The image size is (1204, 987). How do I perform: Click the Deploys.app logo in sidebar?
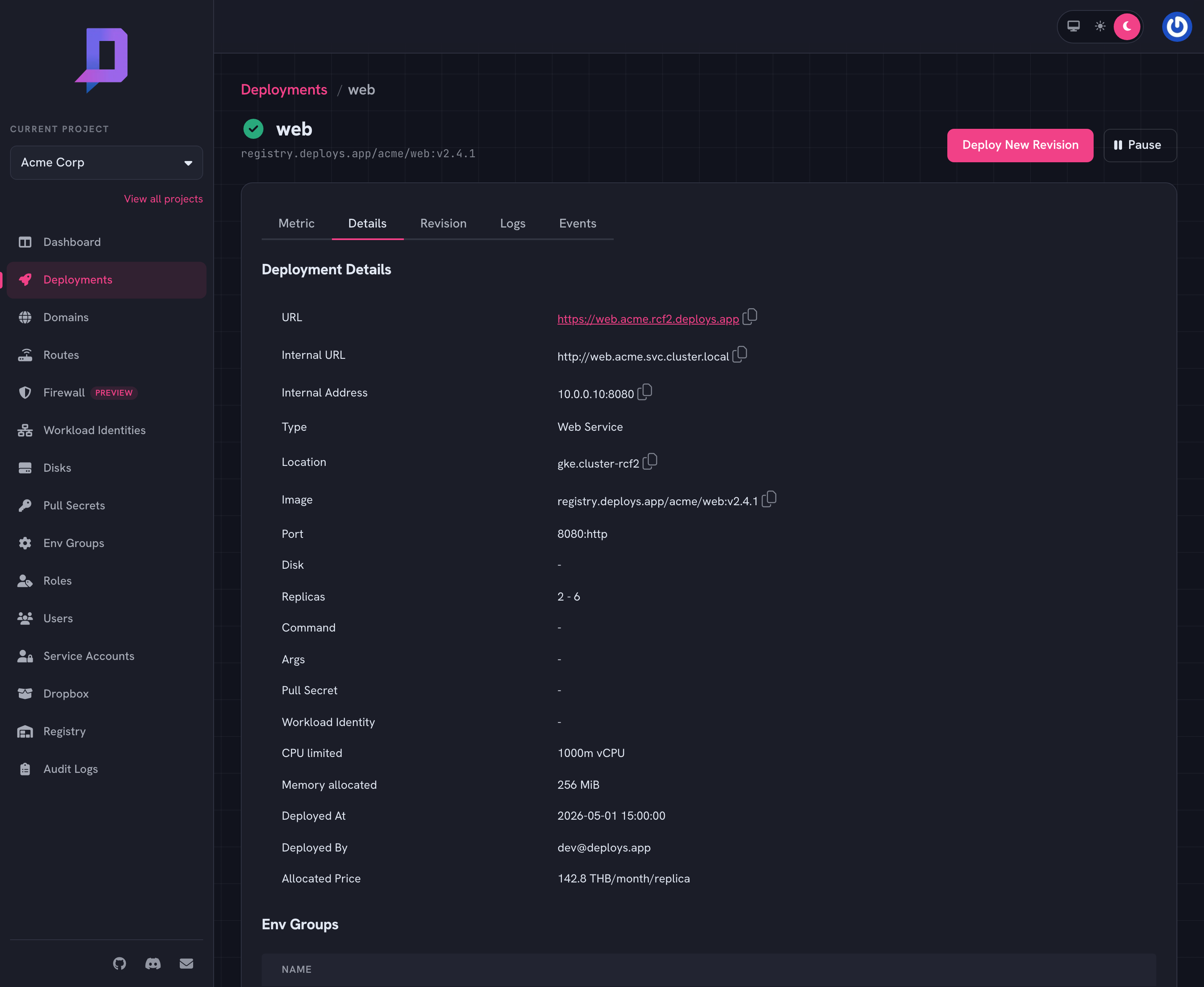click(x=102, y=60)
